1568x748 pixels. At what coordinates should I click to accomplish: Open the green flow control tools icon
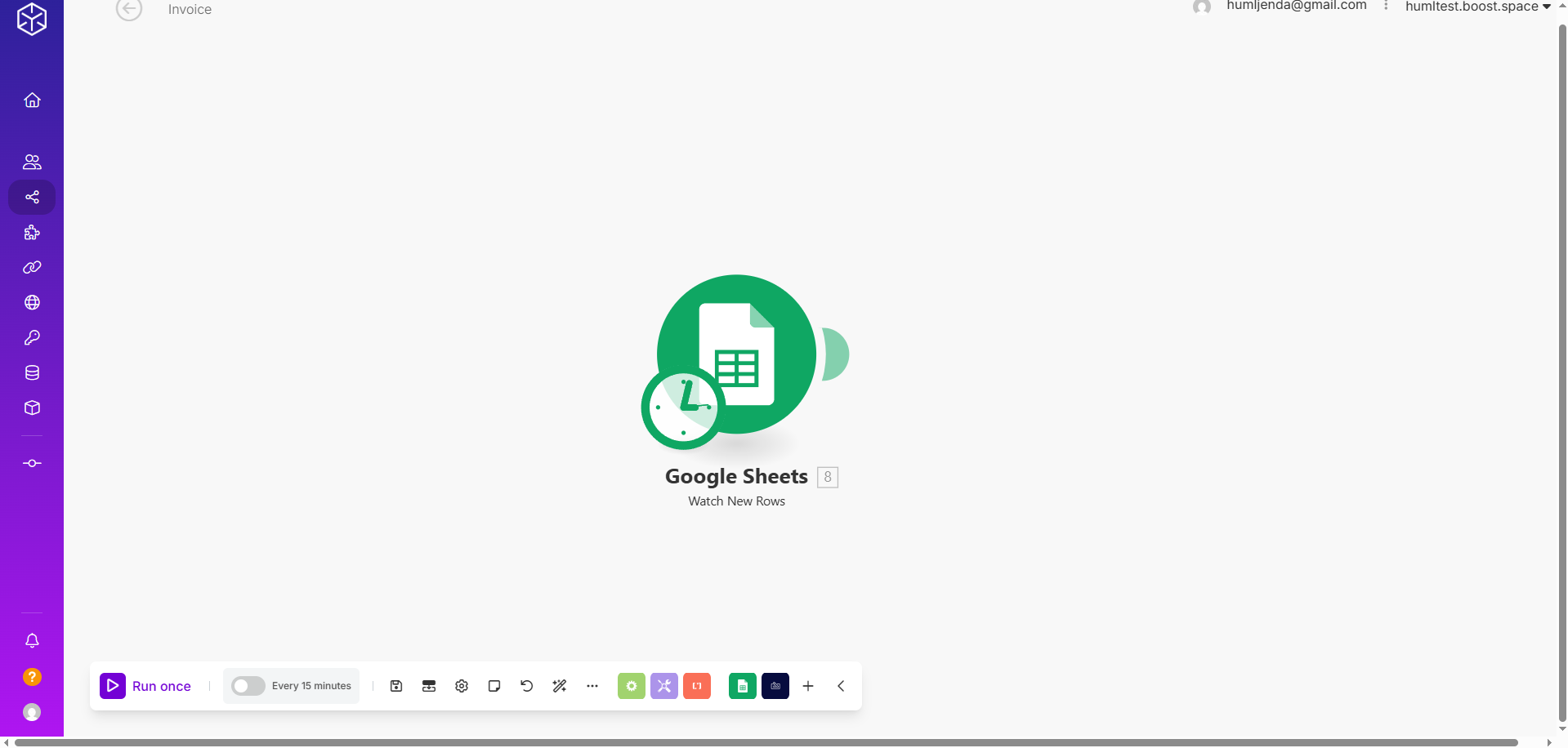pos(632,686)
